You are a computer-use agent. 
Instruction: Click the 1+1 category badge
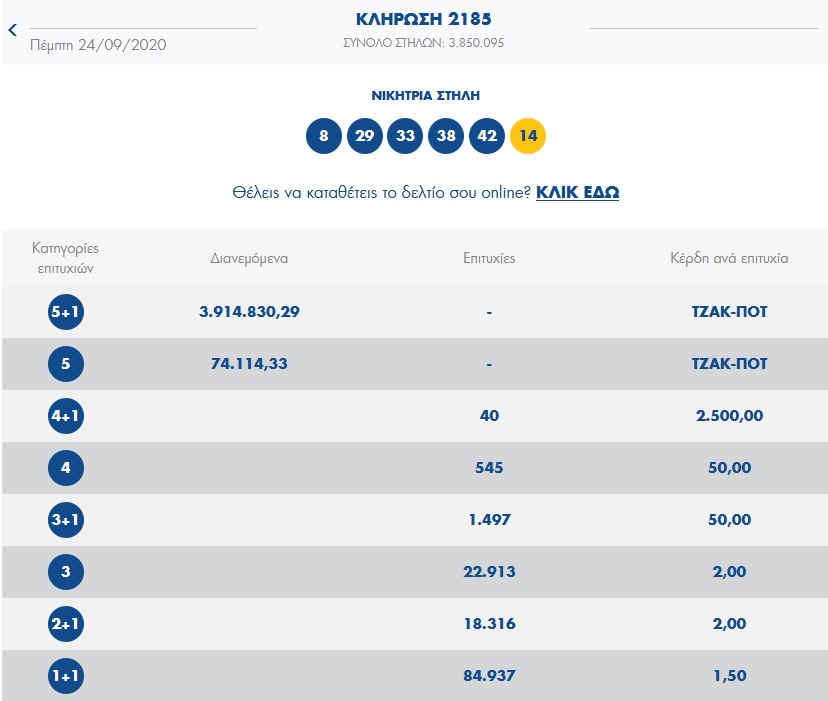[66, 676]
